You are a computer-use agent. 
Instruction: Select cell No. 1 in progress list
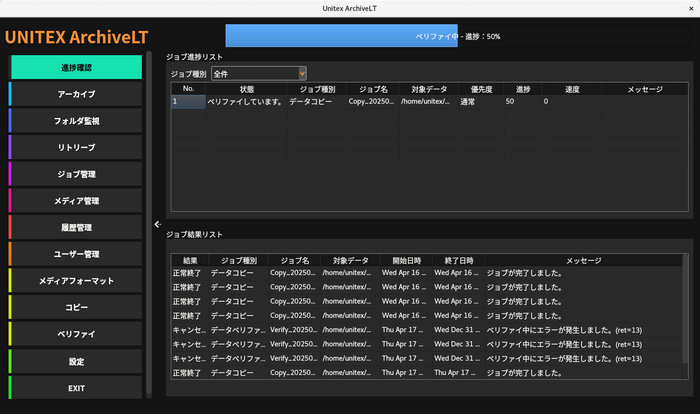point(188,101)
